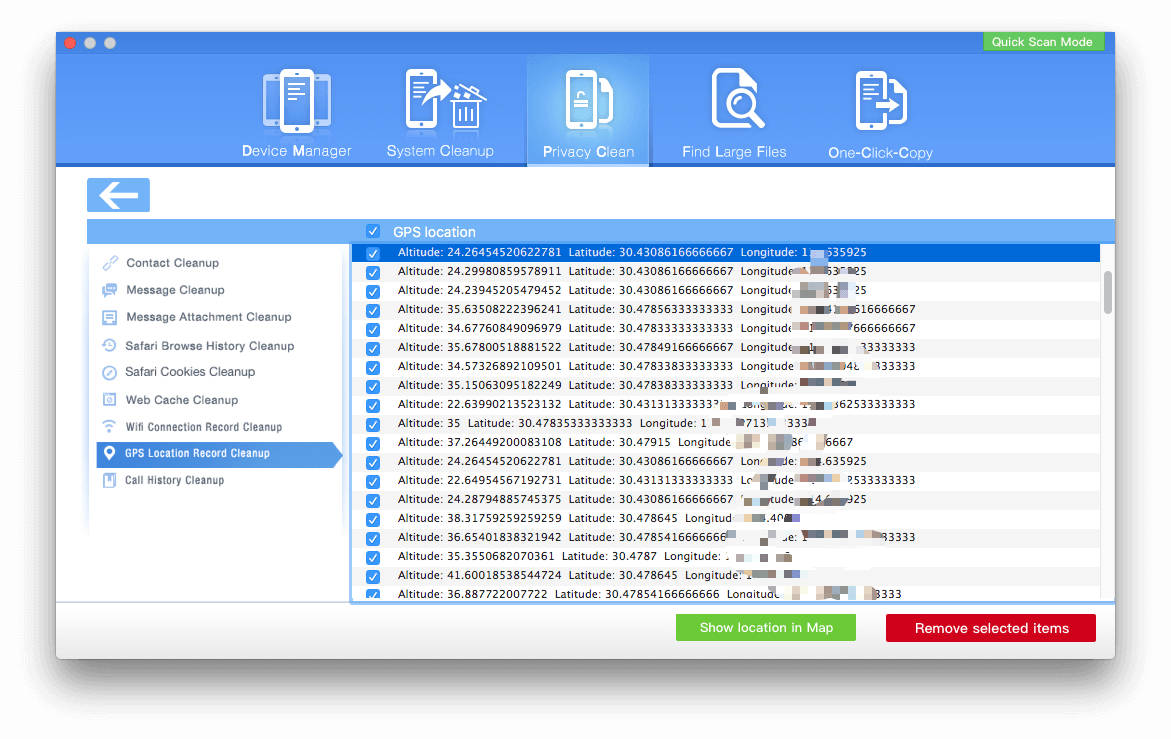Screen dimensions: 1171x739
Task: Click Remove selected items
Action: tap(991, 628)
